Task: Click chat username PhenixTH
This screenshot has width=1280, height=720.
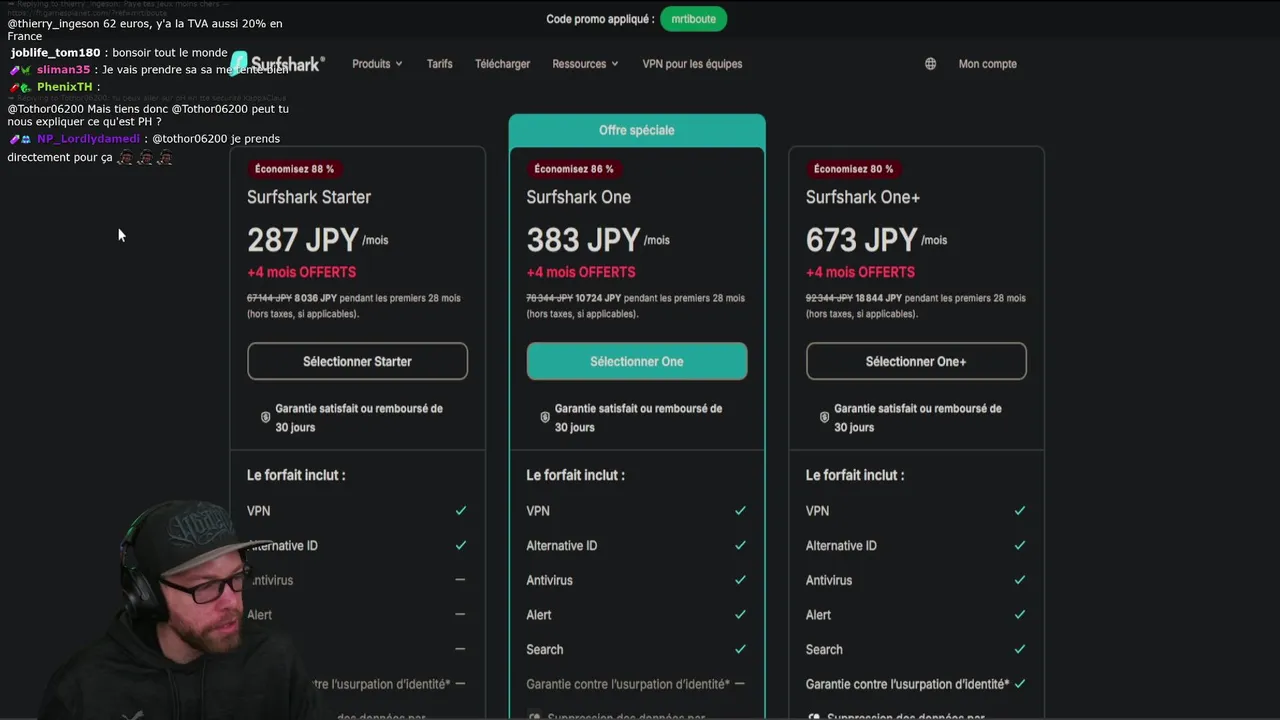Action: pyautogui.click(x=64, y=87)
